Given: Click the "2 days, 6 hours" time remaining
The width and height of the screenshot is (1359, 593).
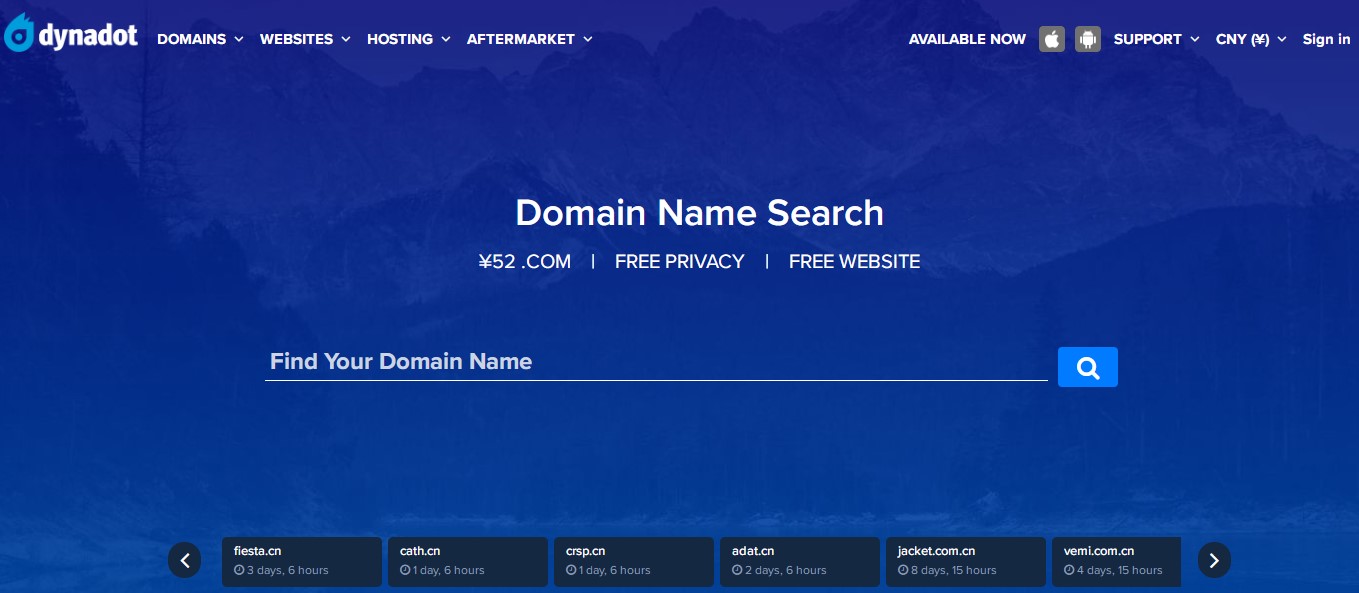Looking at the screenshot, I should 779,570.
